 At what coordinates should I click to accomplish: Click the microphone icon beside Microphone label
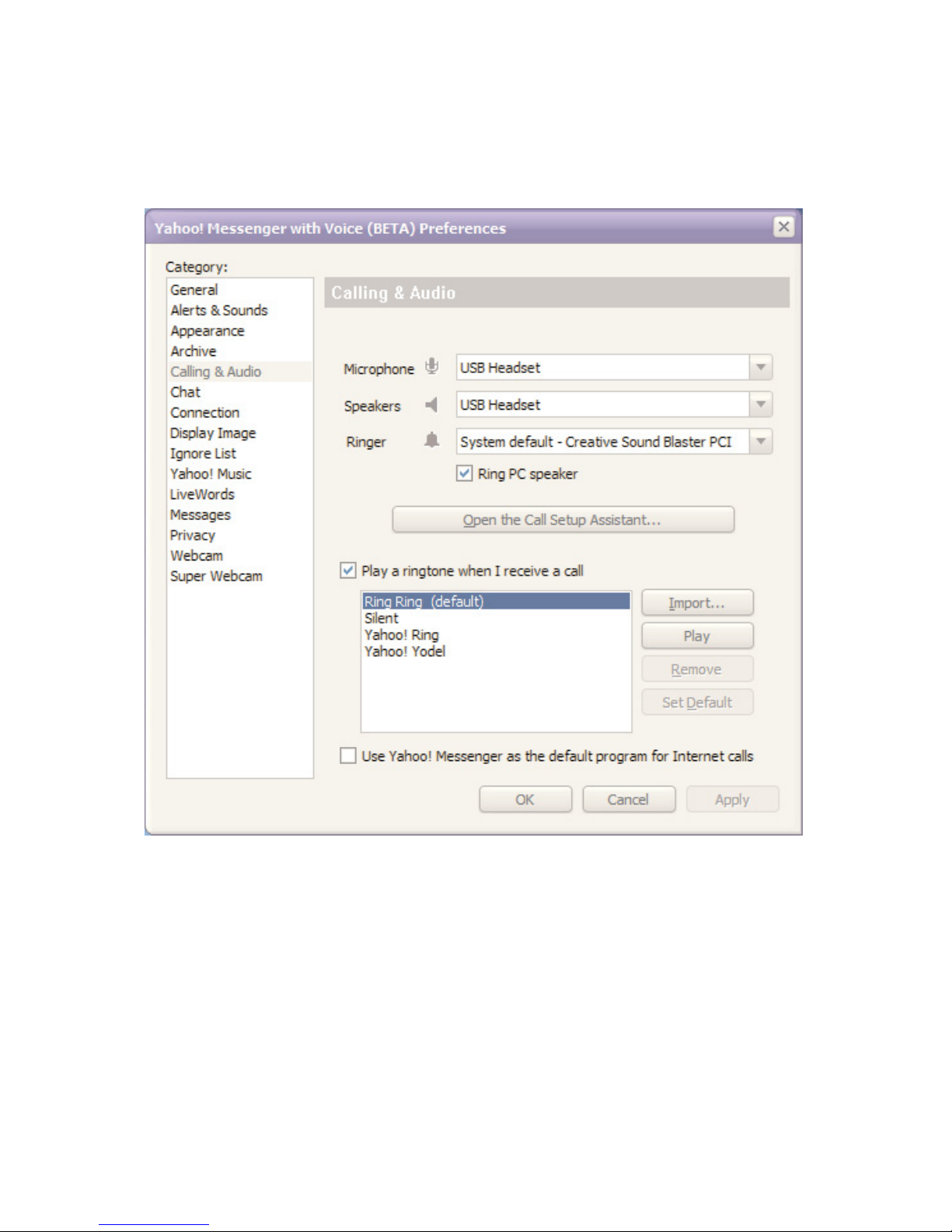click(432, 367)
